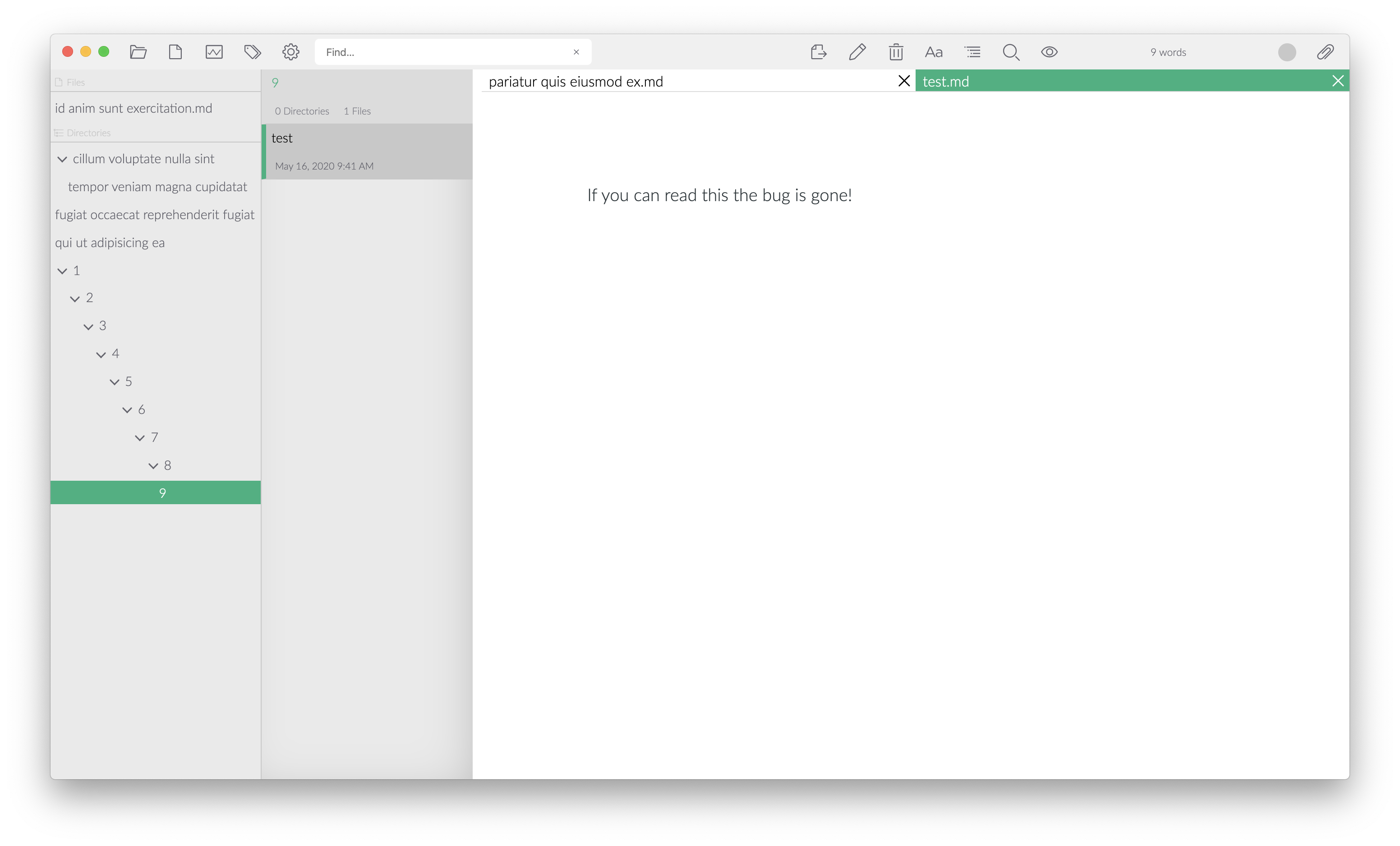Collapse directory 6 chevron
Image resolution: width=1400 pixels, height=846 pixels.
point(127,409)
